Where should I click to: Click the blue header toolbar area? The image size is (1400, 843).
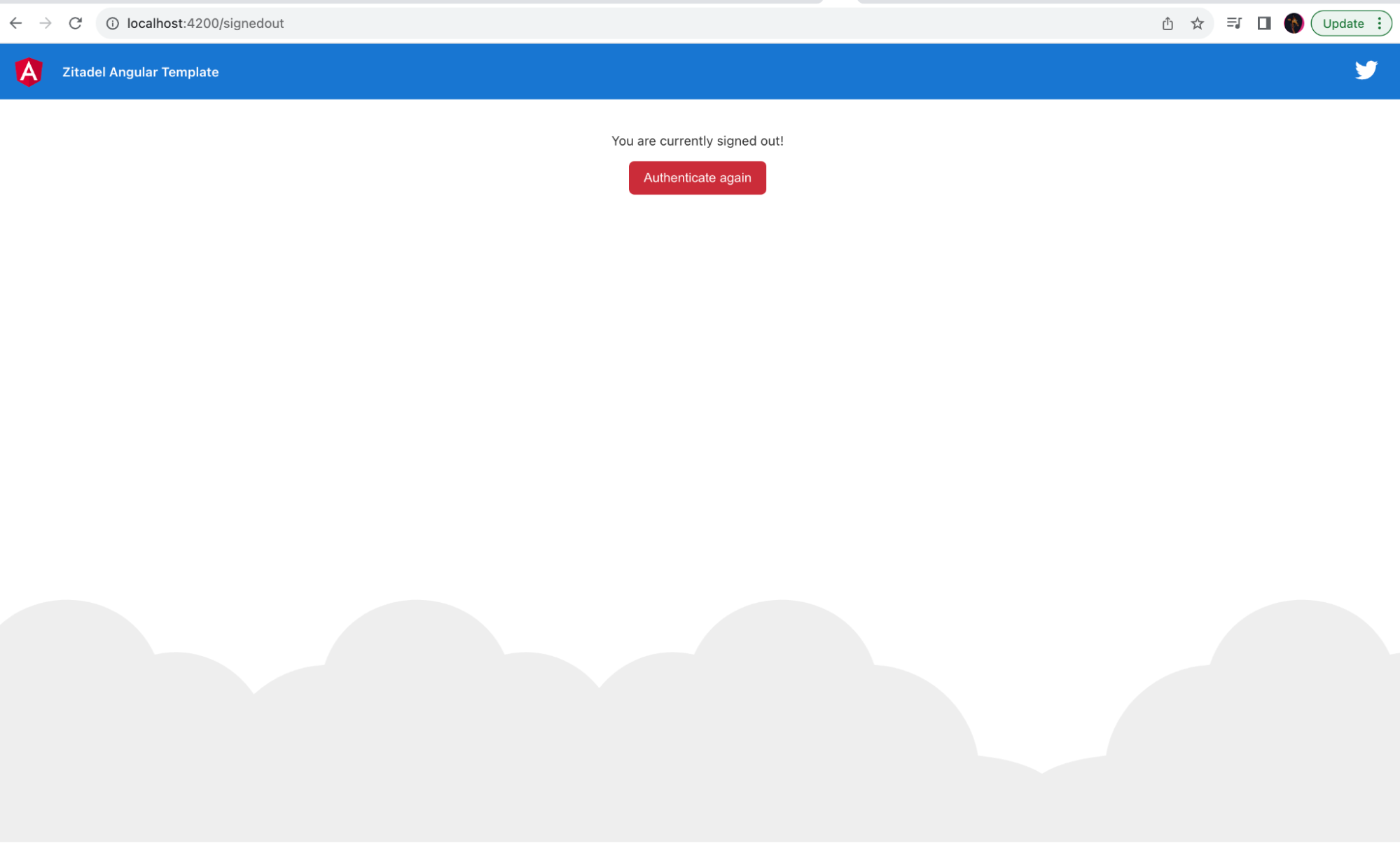(x=700, y=72)
